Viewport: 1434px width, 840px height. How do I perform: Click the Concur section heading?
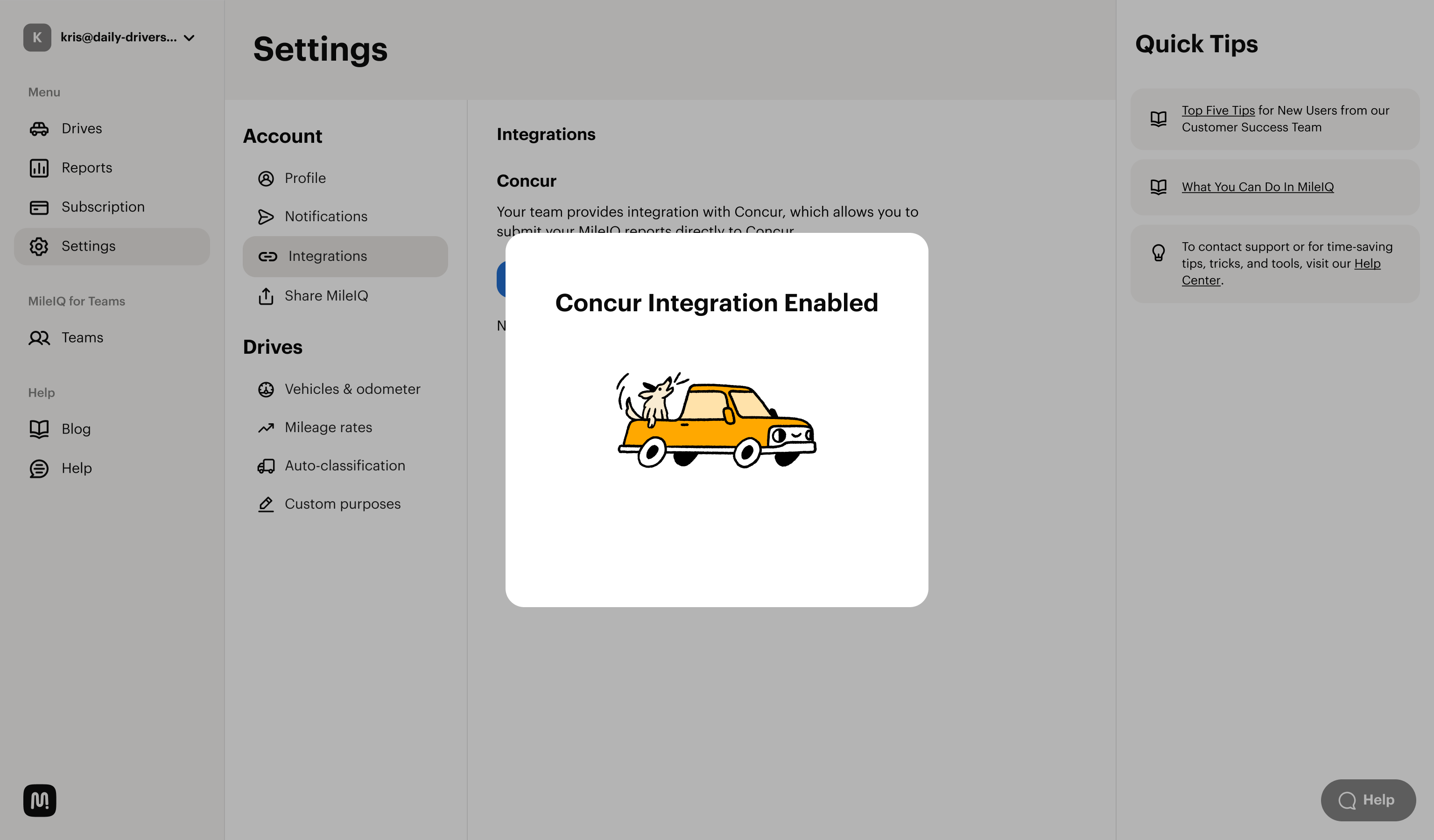pyautogui.click(x=527, y=181)
